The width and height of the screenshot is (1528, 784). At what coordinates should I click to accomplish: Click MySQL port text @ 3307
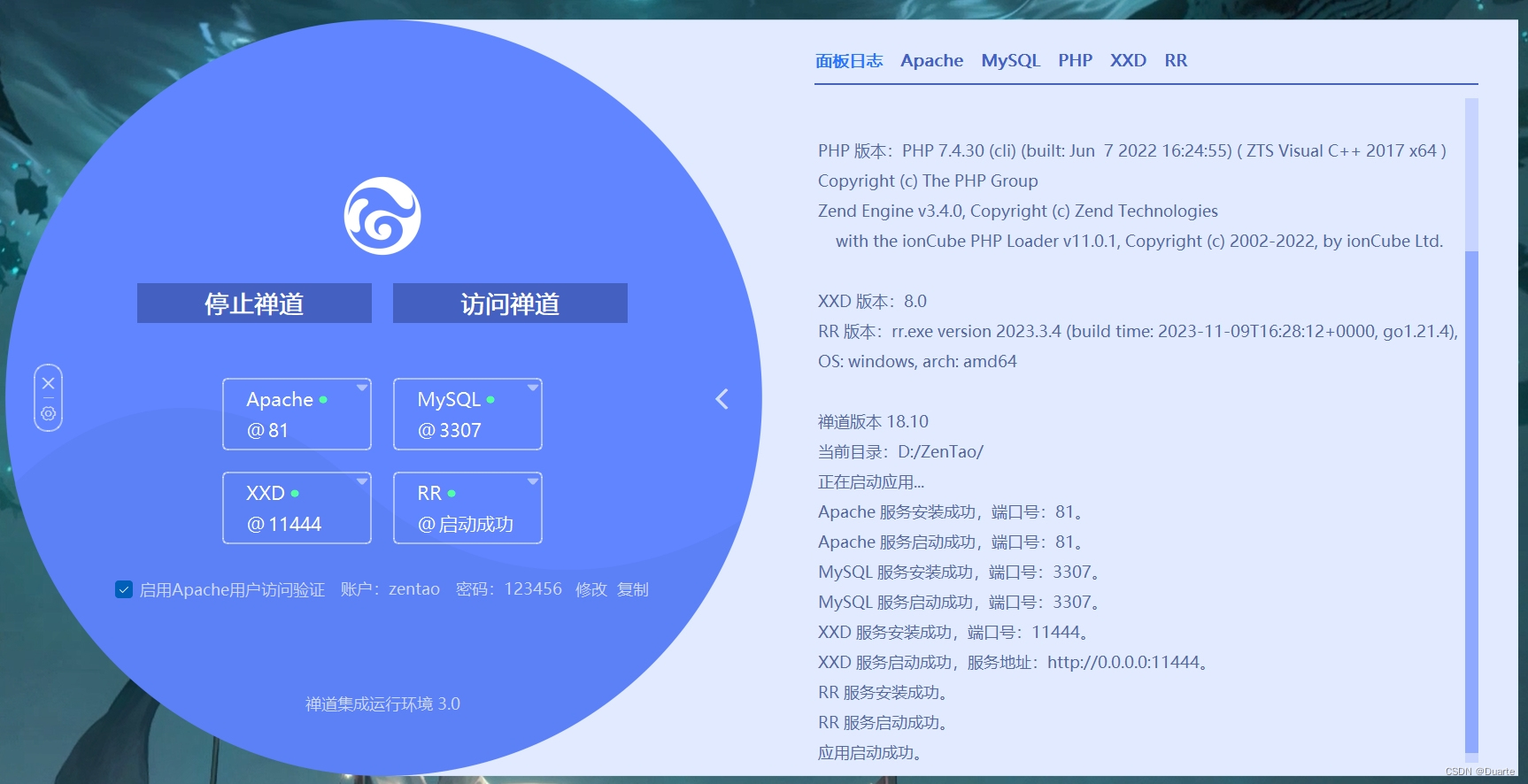pos(450,430)
